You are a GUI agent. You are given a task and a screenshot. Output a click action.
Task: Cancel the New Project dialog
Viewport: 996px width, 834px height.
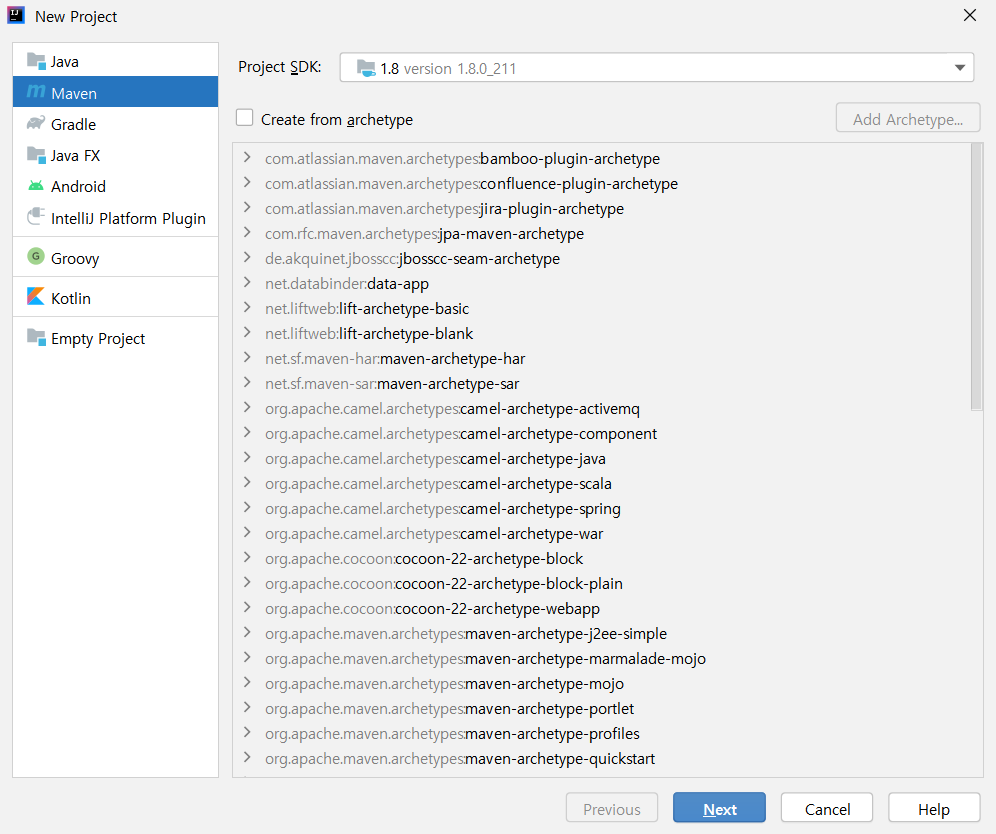pyautogui.click(x=827, y=809)
